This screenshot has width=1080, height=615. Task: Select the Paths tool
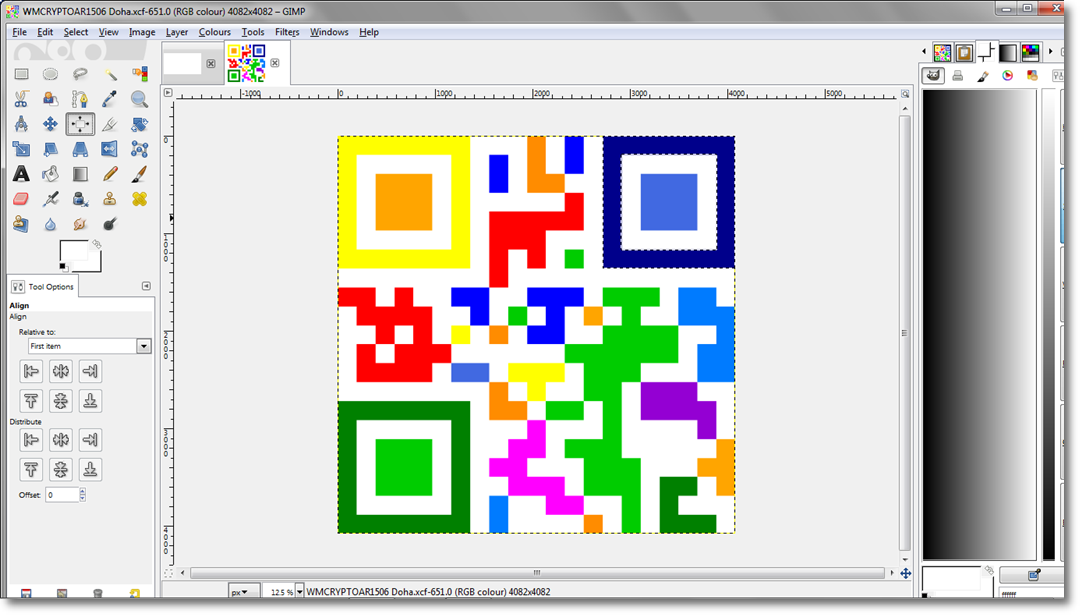click(80, 99)
